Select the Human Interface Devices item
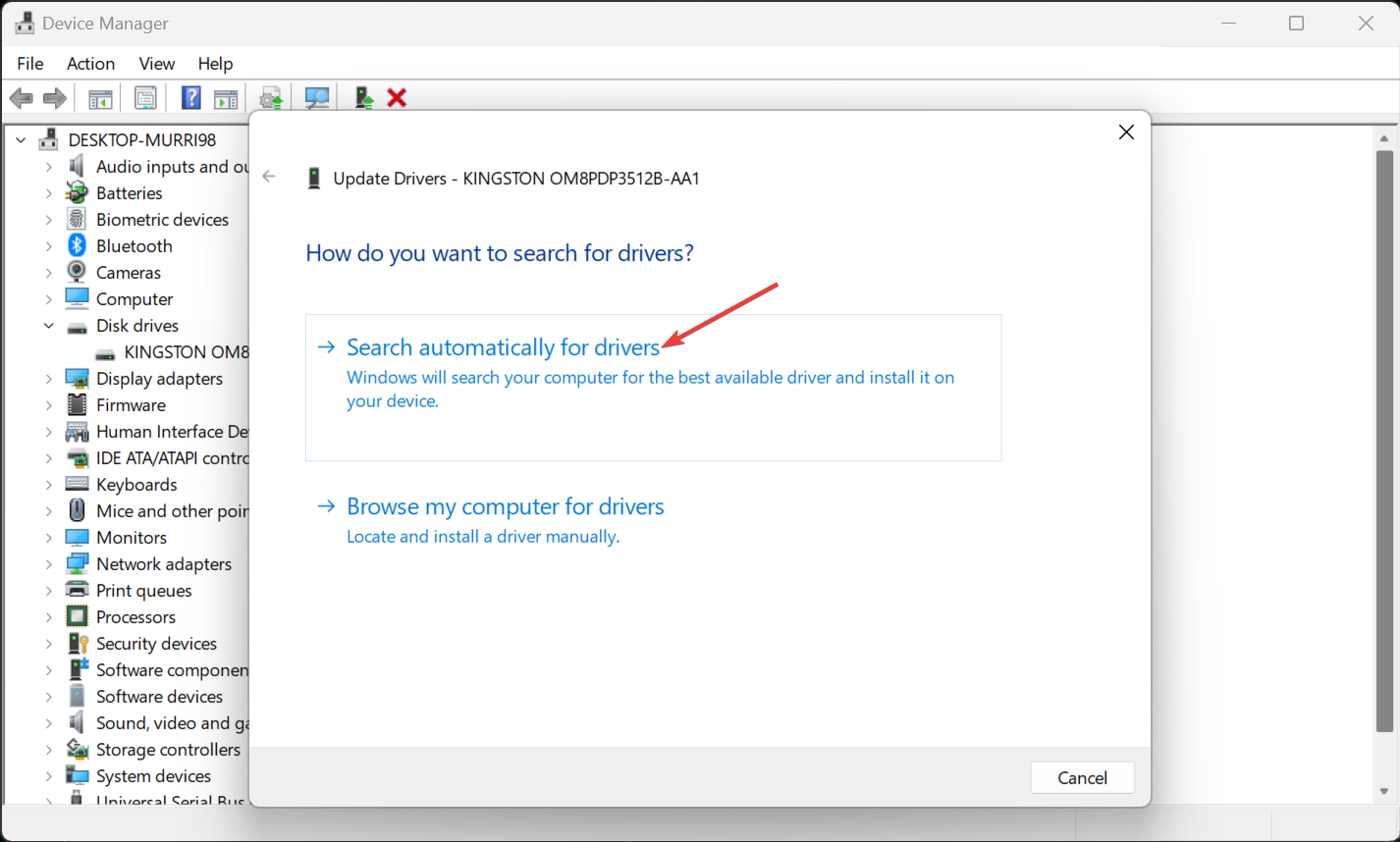Image resolution: width=1400 pixels, height=842 pixels. [172, 432]
